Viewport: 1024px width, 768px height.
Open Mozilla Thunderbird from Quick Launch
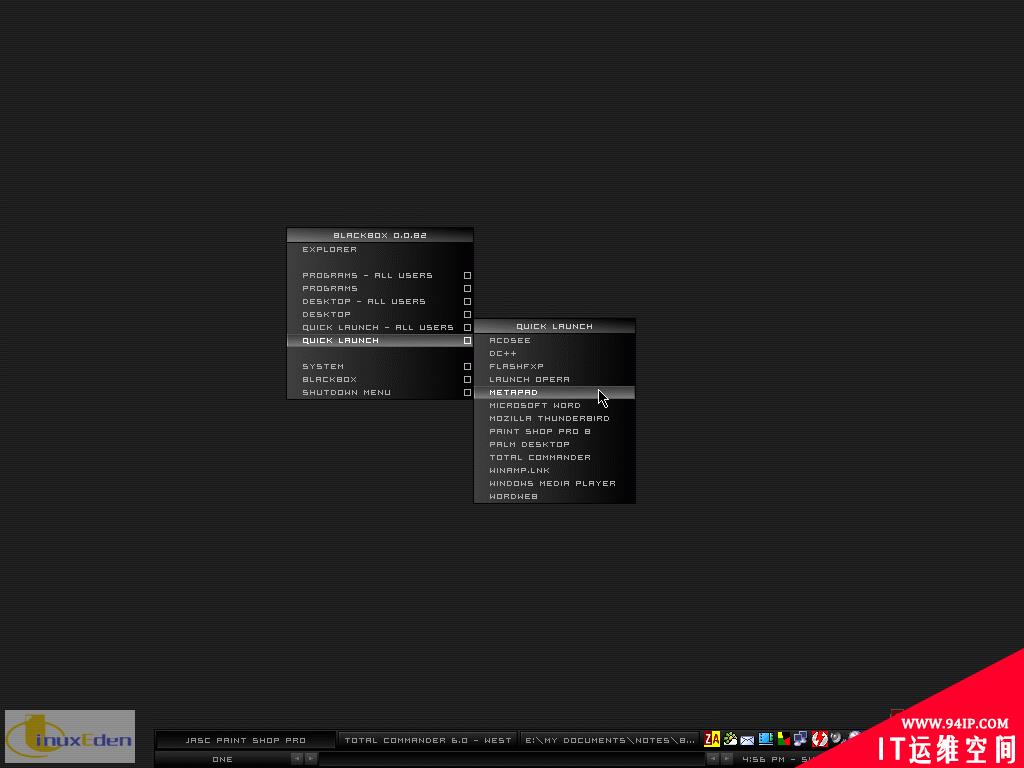click(x=554, y=419)
